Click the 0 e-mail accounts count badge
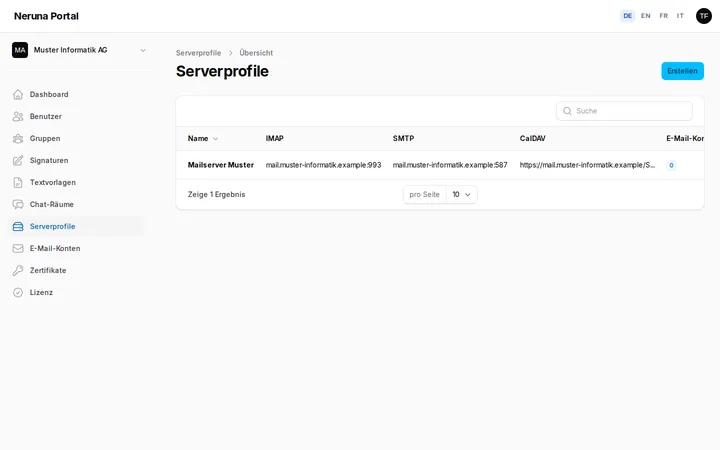Screen dimensions: 720x450 (x=671, y=165)
